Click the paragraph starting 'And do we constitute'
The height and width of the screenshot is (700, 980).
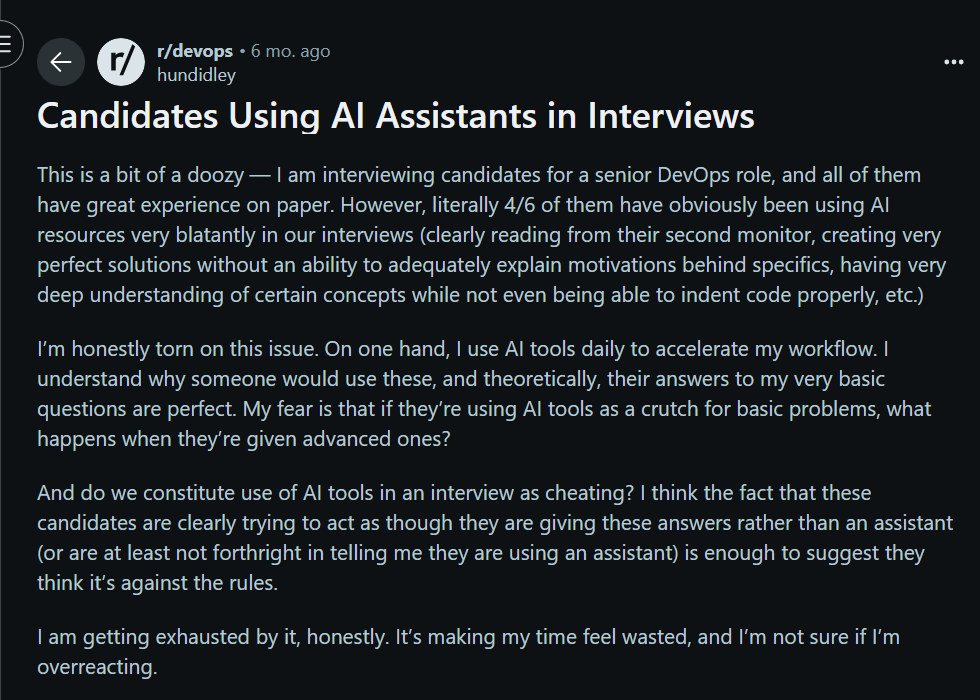point(495,538)
